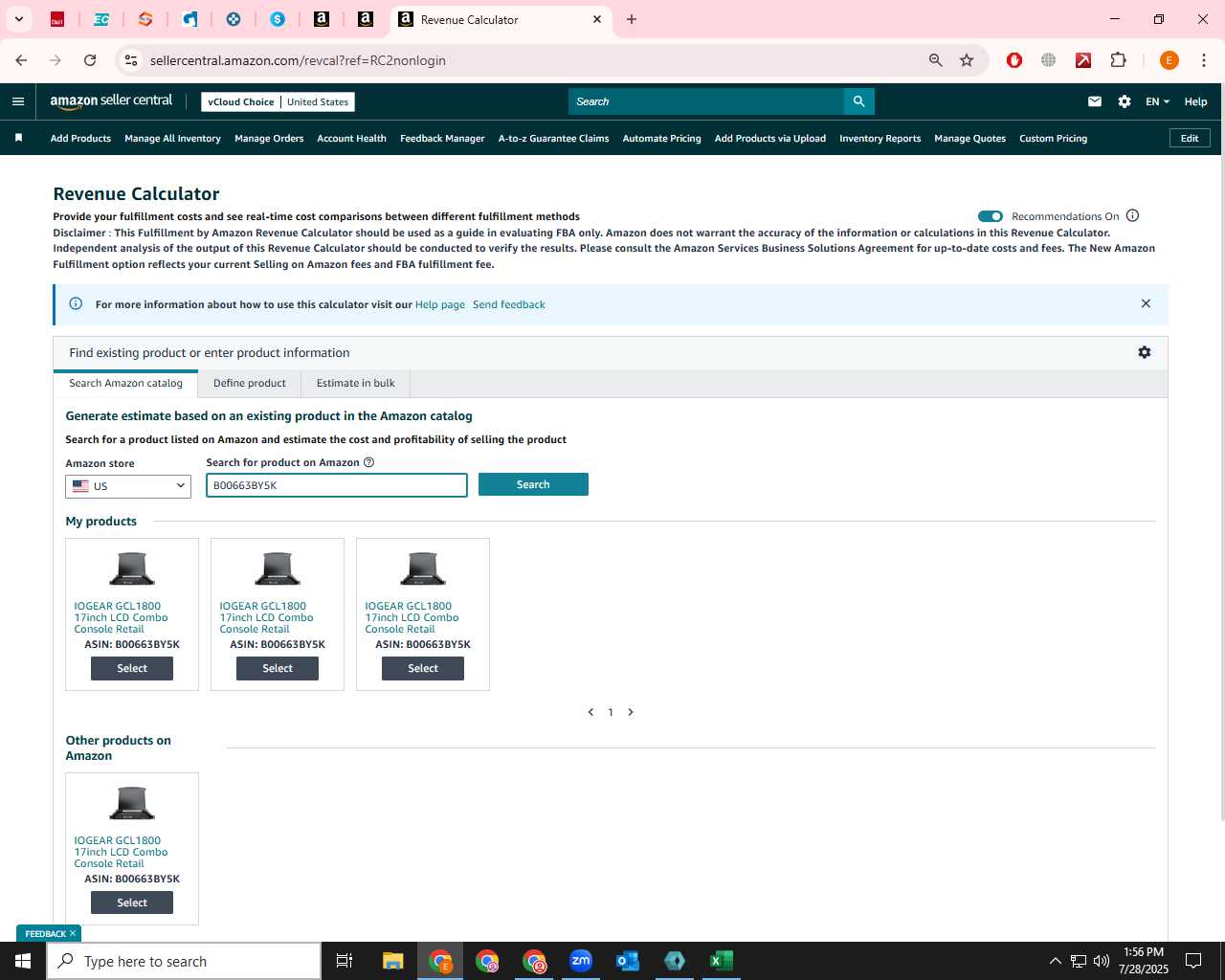Screen dimensions: 1225x980
Task: Click the help question mark beside Search for product
Action: coord(368,462)
